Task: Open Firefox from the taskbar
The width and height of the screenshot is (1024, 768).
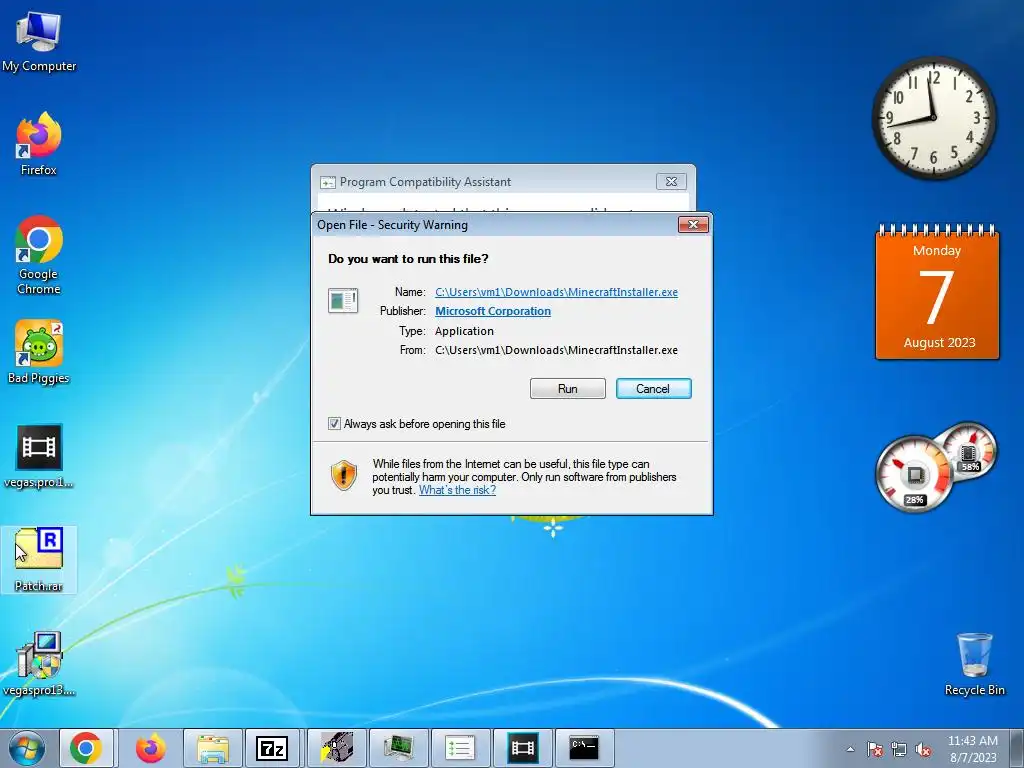Action: [150, 748]
